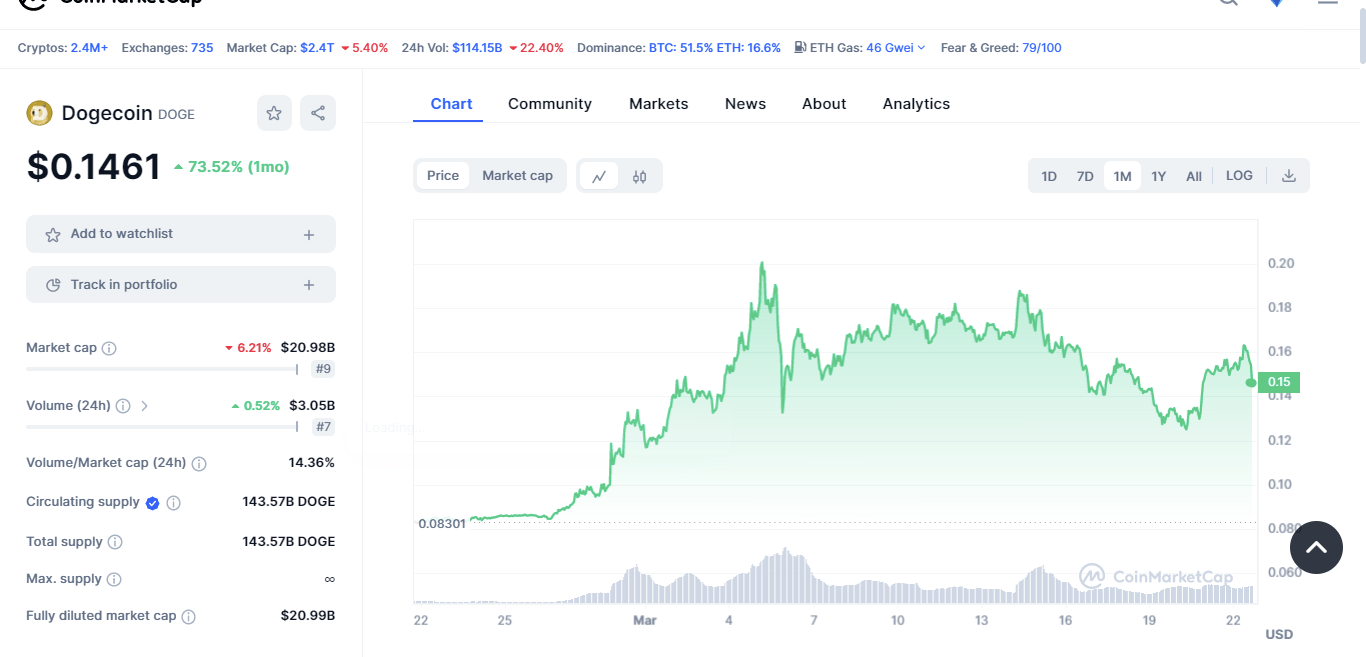
Task: Toggle LOG scale on the chart
Action: 1239,176
